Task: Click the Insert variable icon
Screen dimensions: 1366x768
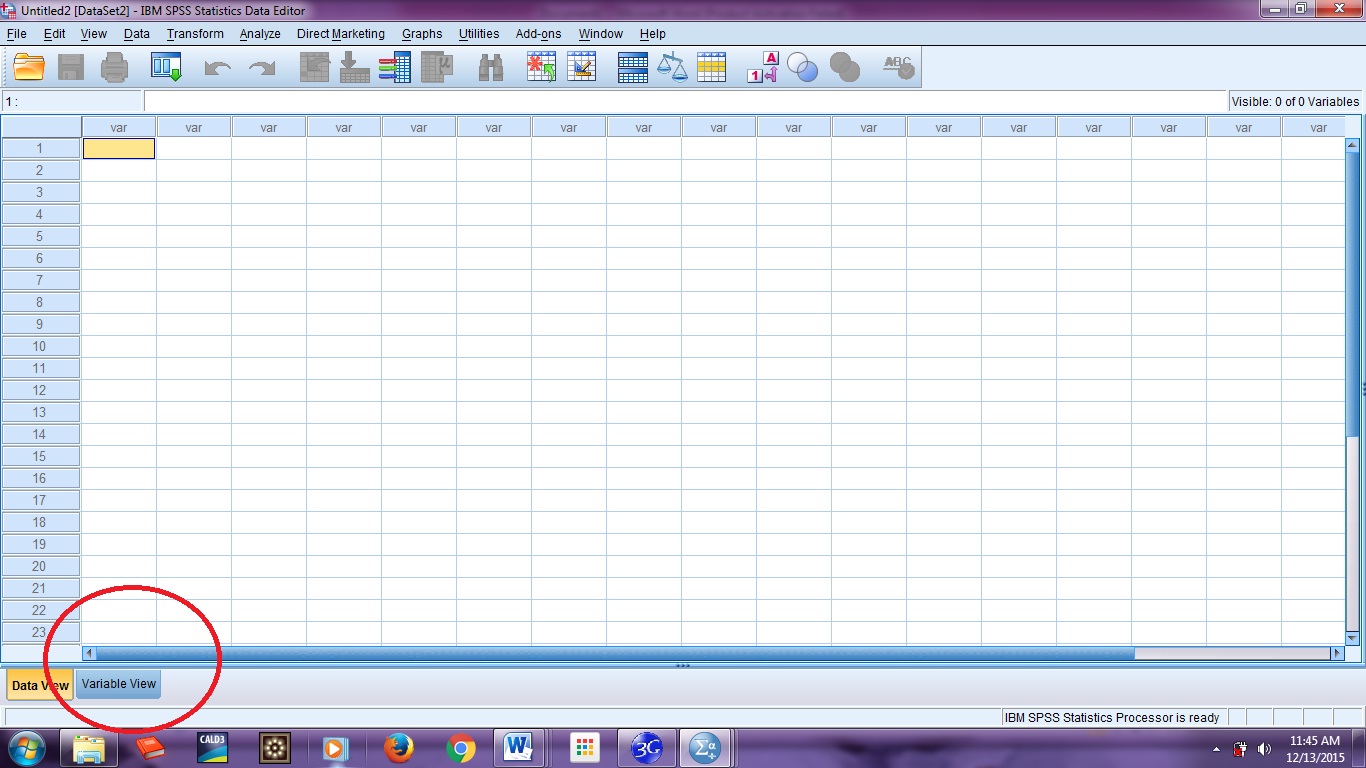Action: pyautogui.click(x=582, y=67)
